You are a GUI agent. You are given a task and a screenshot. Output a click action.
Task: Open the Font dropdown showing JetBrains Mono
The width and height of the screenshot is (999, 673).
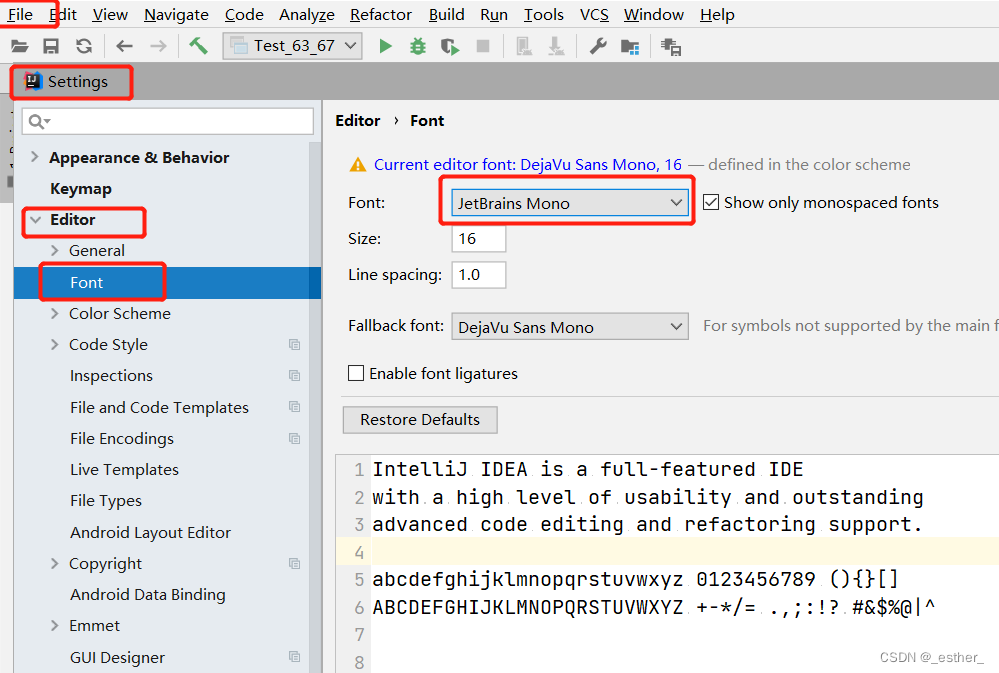point(570,203)
